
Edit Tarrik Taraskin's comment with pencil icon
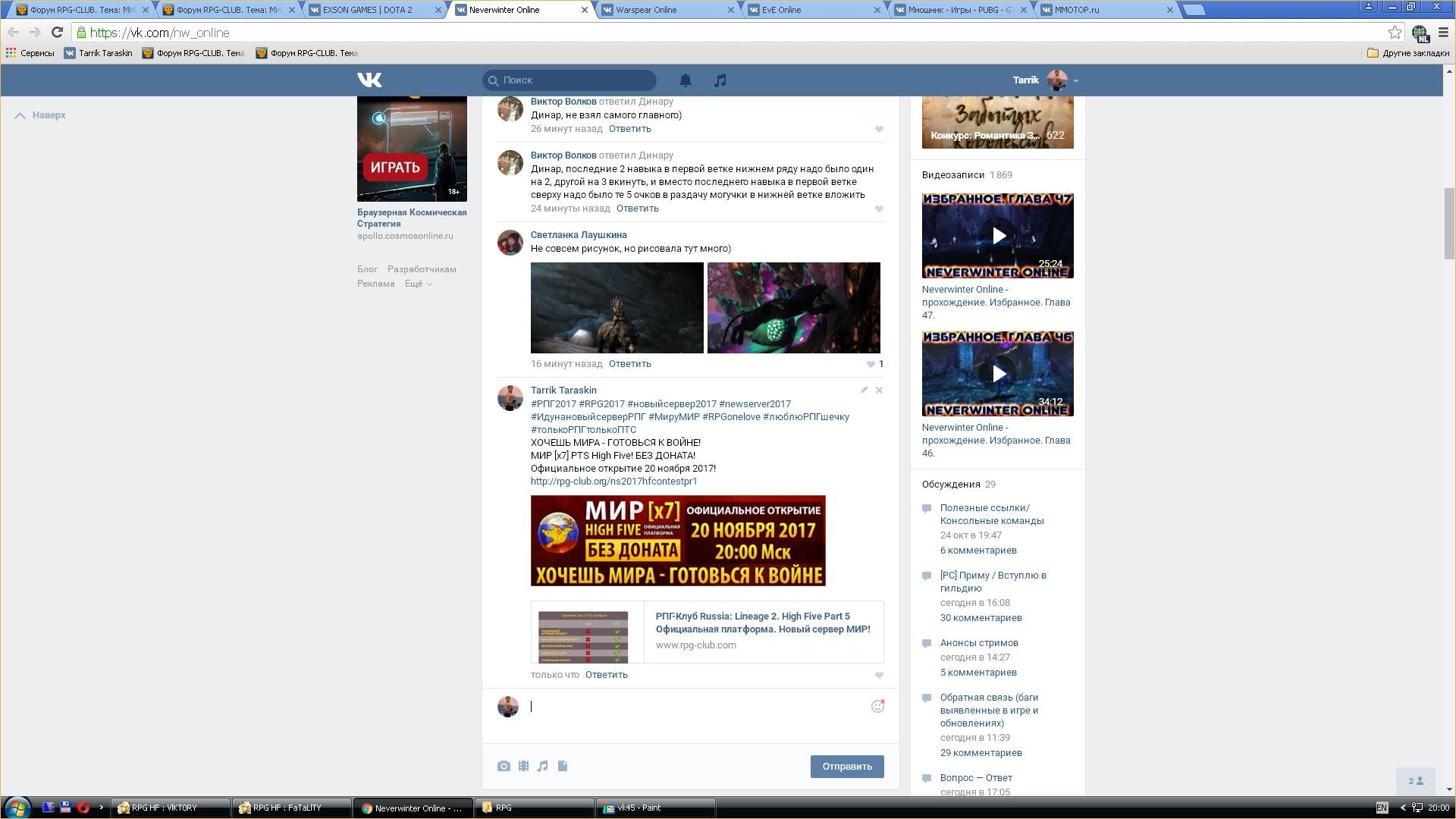[x=864, y=390]
